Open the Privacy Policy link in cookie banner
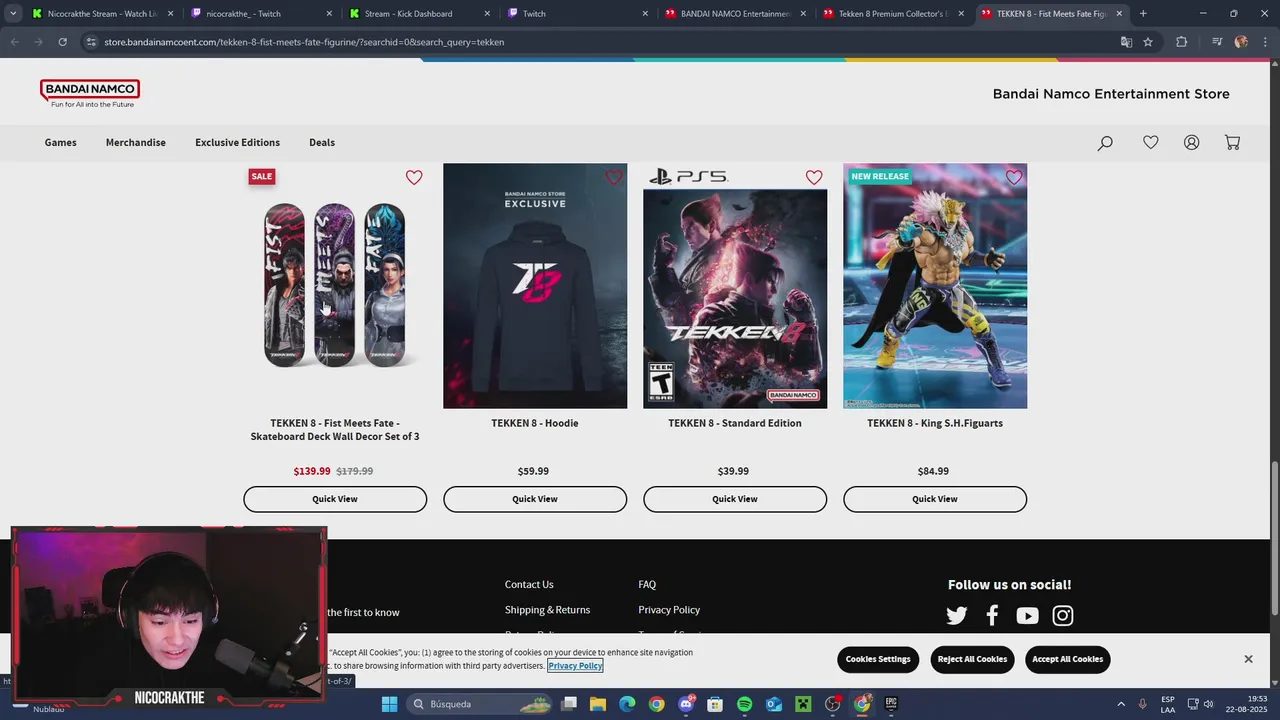The image size is (1280, 720). (575, 666)
